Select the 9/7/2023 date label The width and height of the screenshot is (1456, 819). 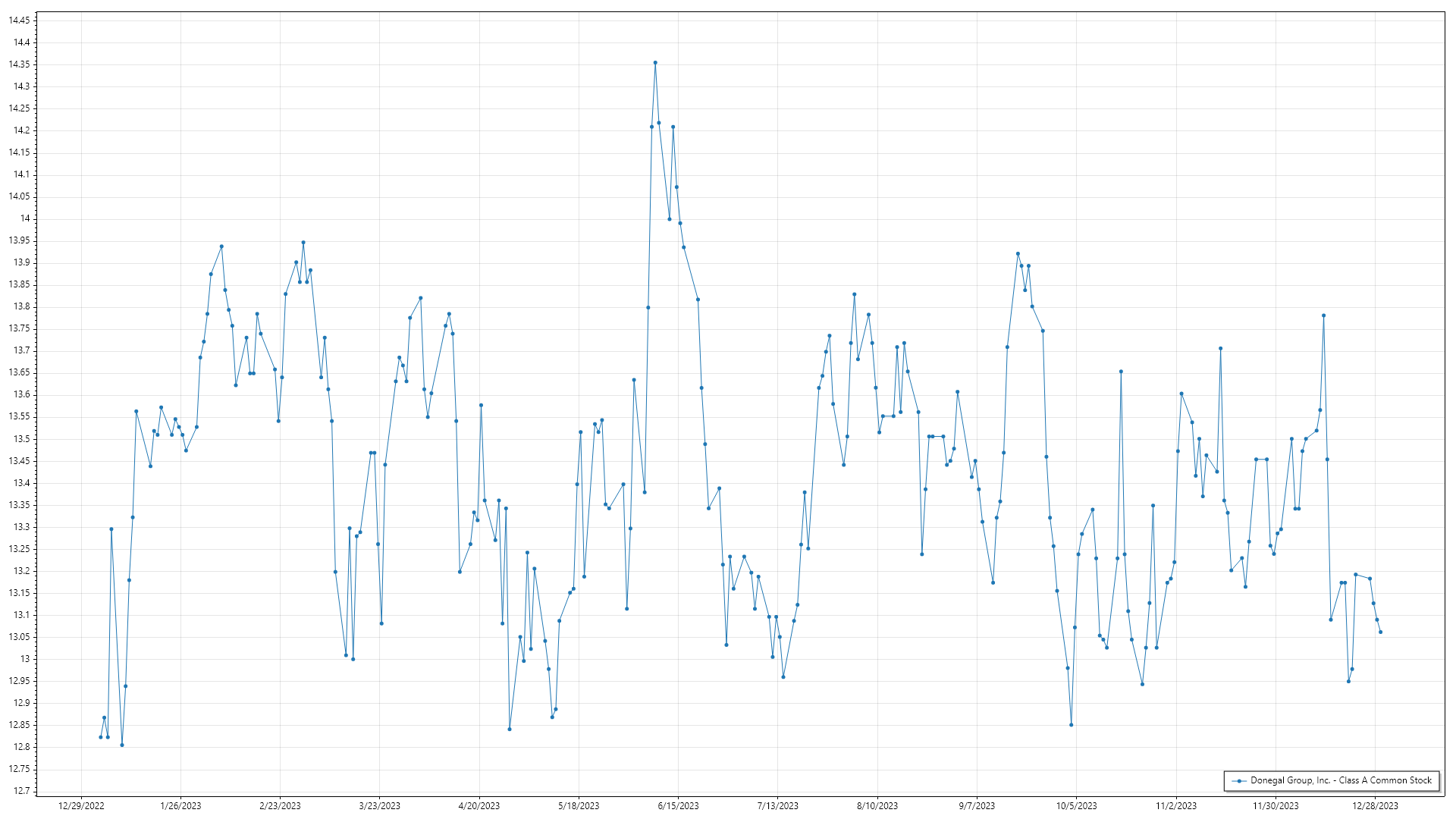pyautogui.click(x=977, y=806)
